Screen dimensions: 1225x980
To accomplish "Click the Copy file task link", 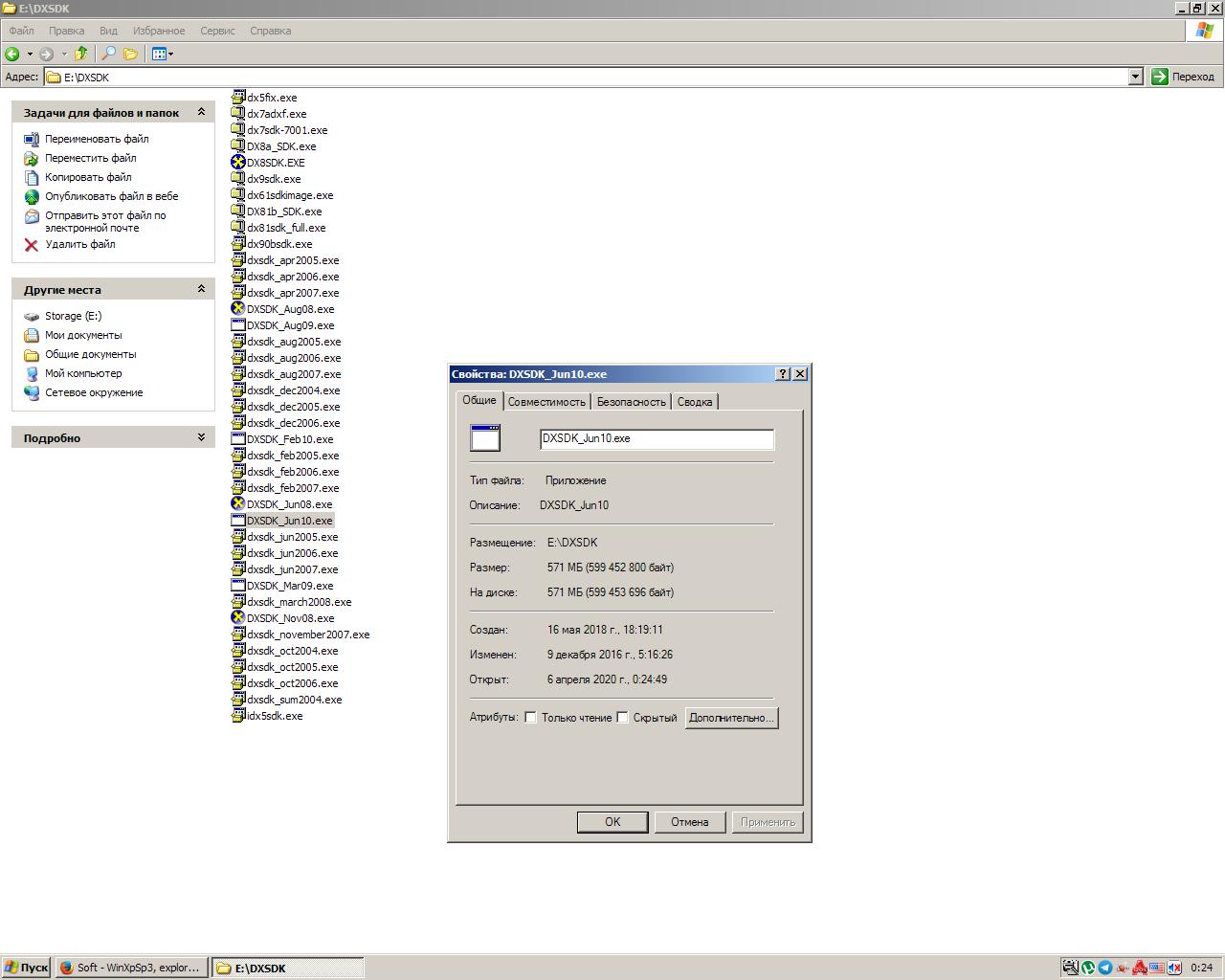I will (88, 177).
